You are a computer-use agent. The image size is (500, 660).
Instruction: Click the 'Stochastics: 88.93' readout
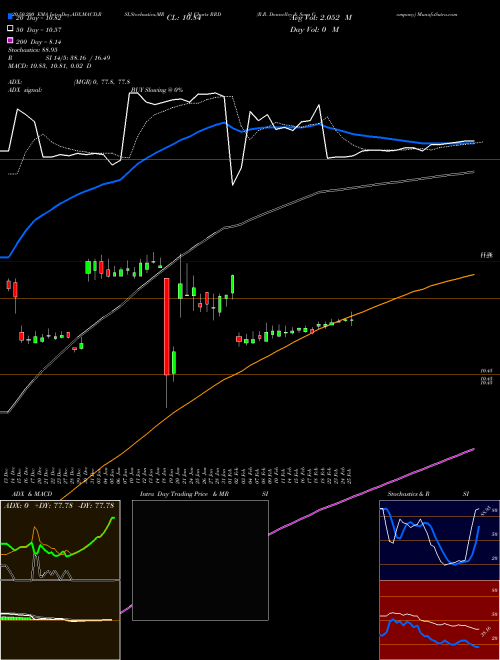[x=32, y=50]
